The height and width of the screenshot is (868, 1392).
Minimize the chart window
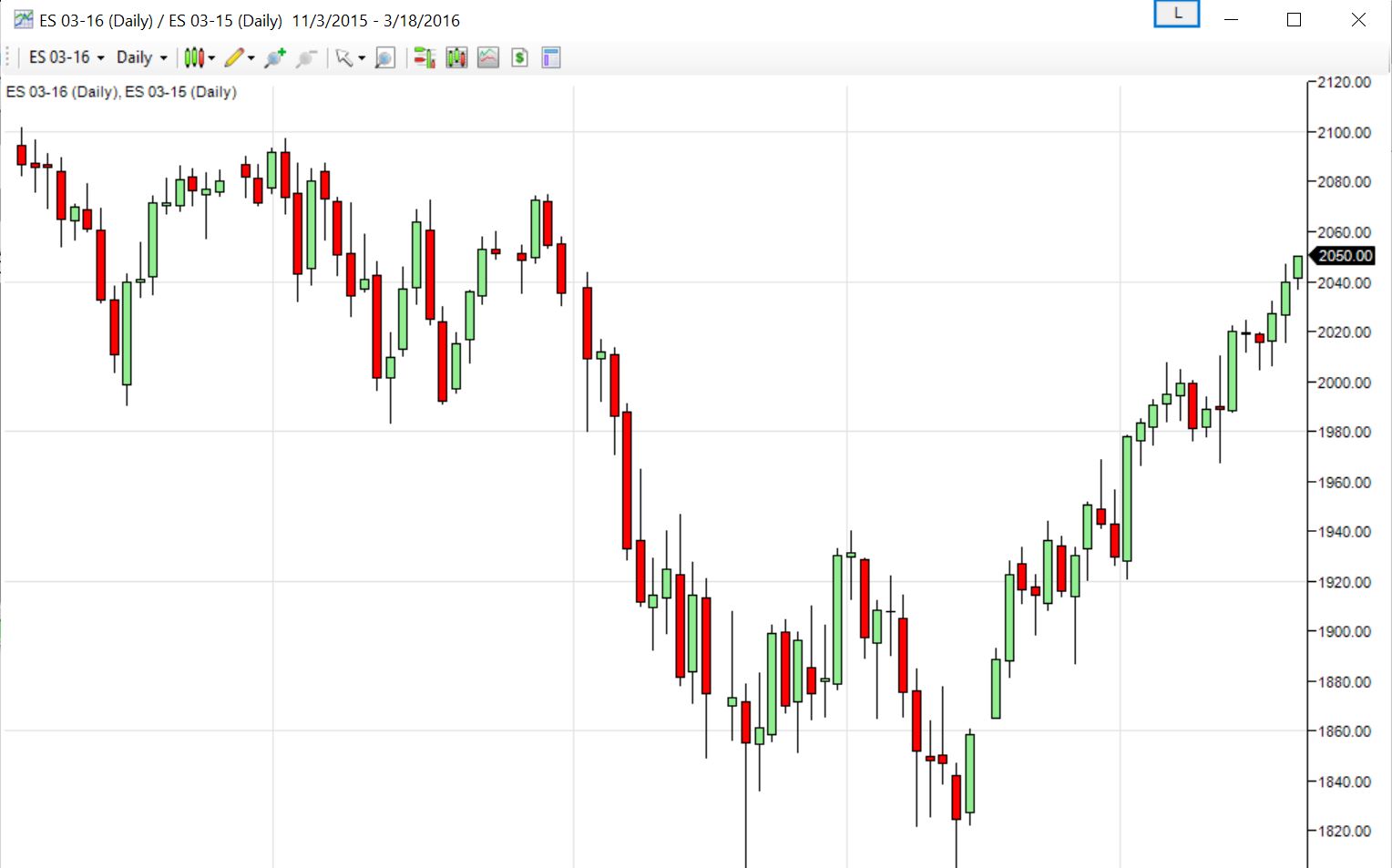pyautogui.click(x=1232, y=20)
